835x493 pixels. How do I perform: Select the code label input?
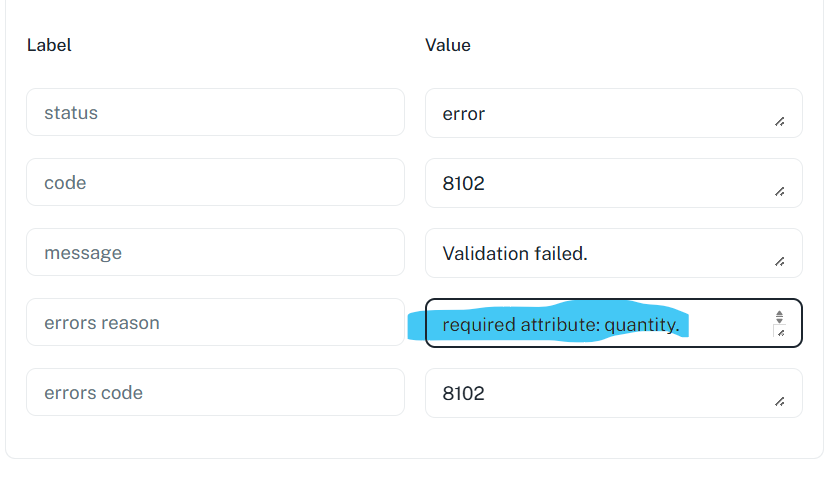point(215,182)
